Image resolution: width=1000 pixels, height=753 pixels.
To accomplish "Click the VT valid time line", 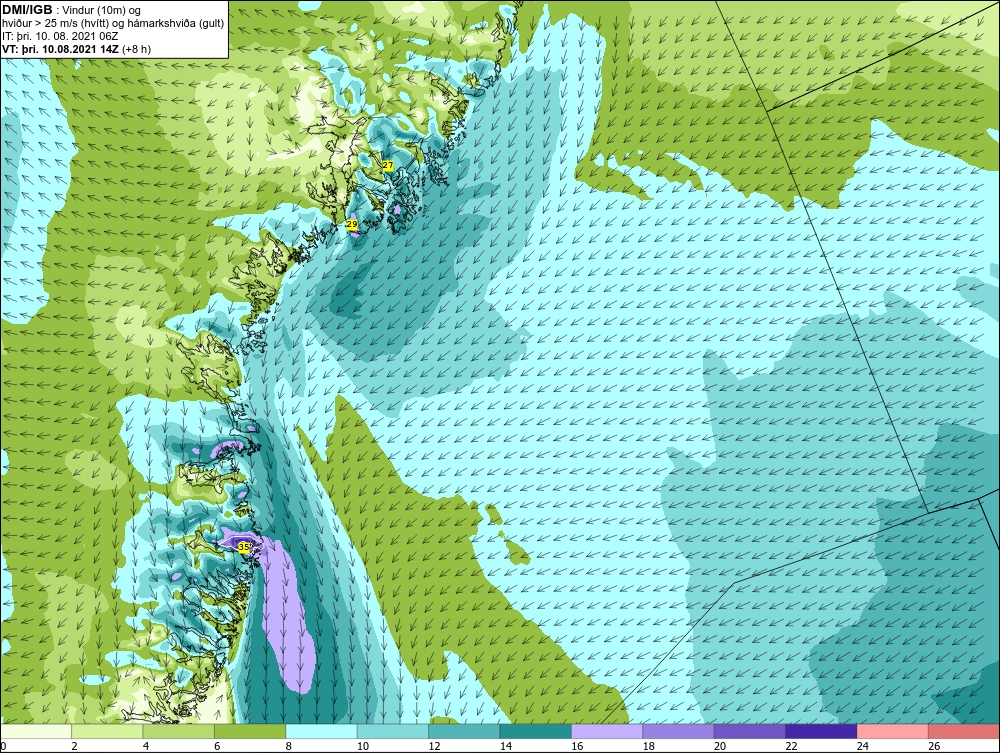I will [77, 49].
